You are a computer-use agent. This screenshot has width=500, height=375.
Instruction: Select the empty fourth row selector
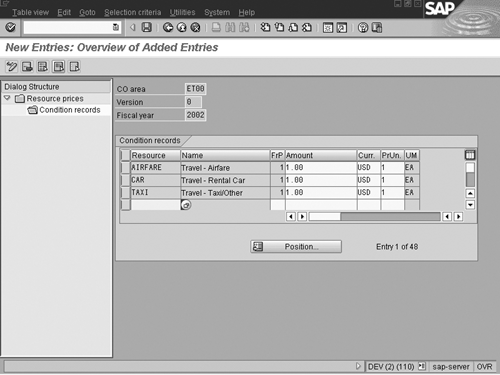point(125,205)
